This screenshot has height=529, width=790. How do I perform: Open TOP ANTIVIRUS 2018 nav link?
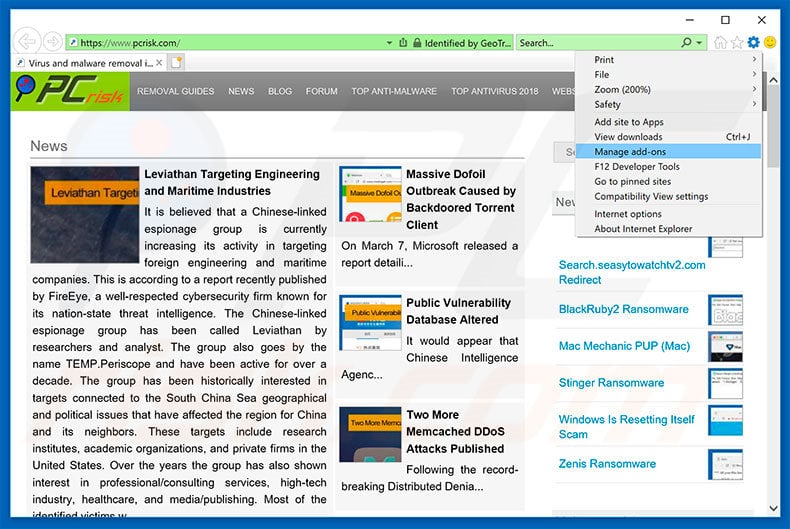[x=494, y=91]
